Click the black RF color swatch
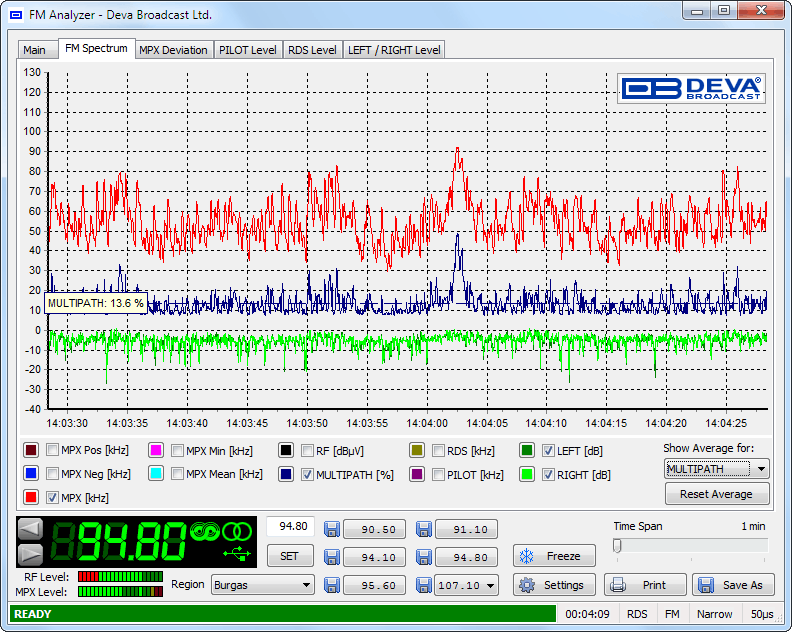The width and height of the screenshot is (792, 632). (x=286, y=450)
